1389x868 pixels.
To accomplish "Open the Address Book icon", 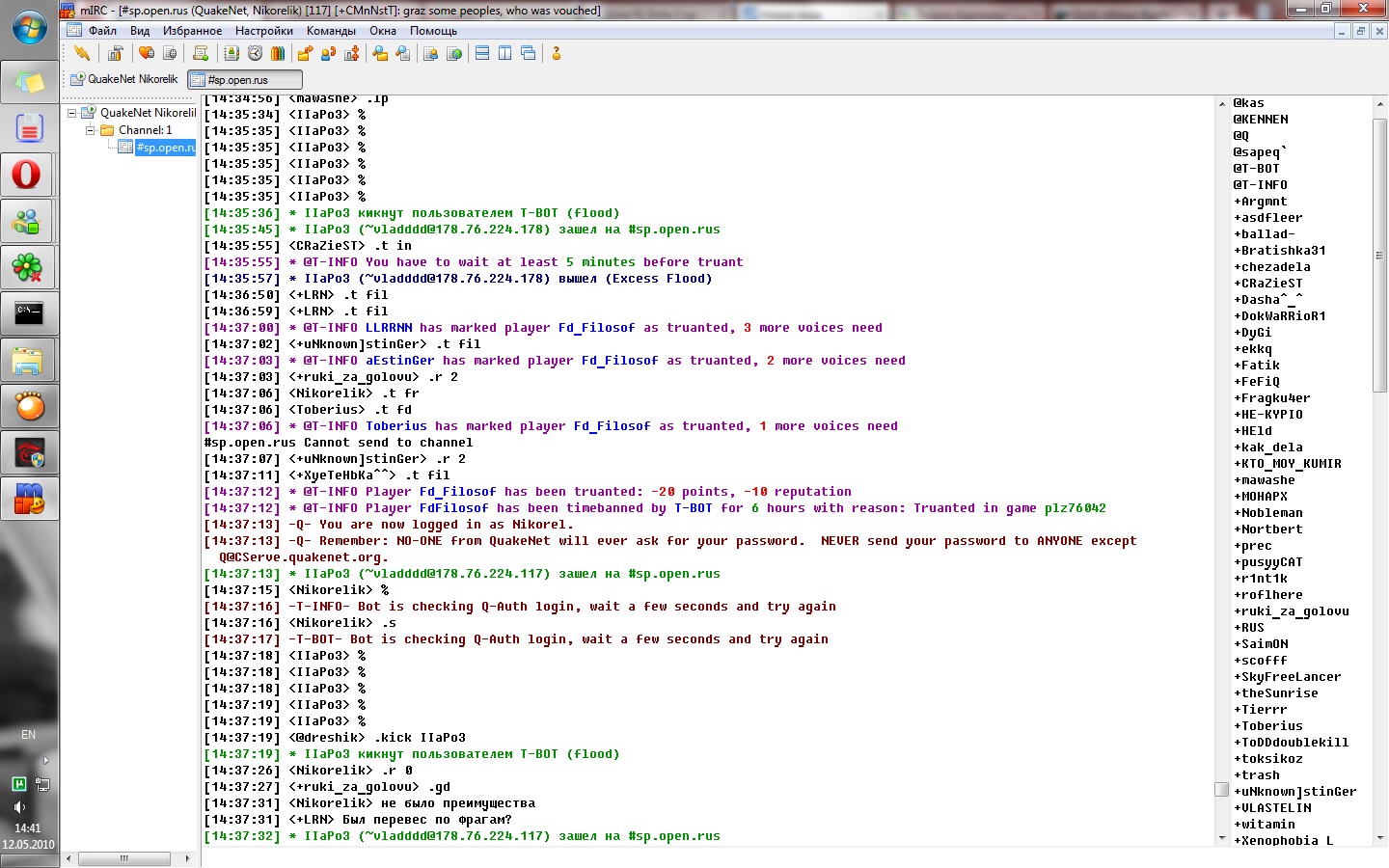I will 231,53.
